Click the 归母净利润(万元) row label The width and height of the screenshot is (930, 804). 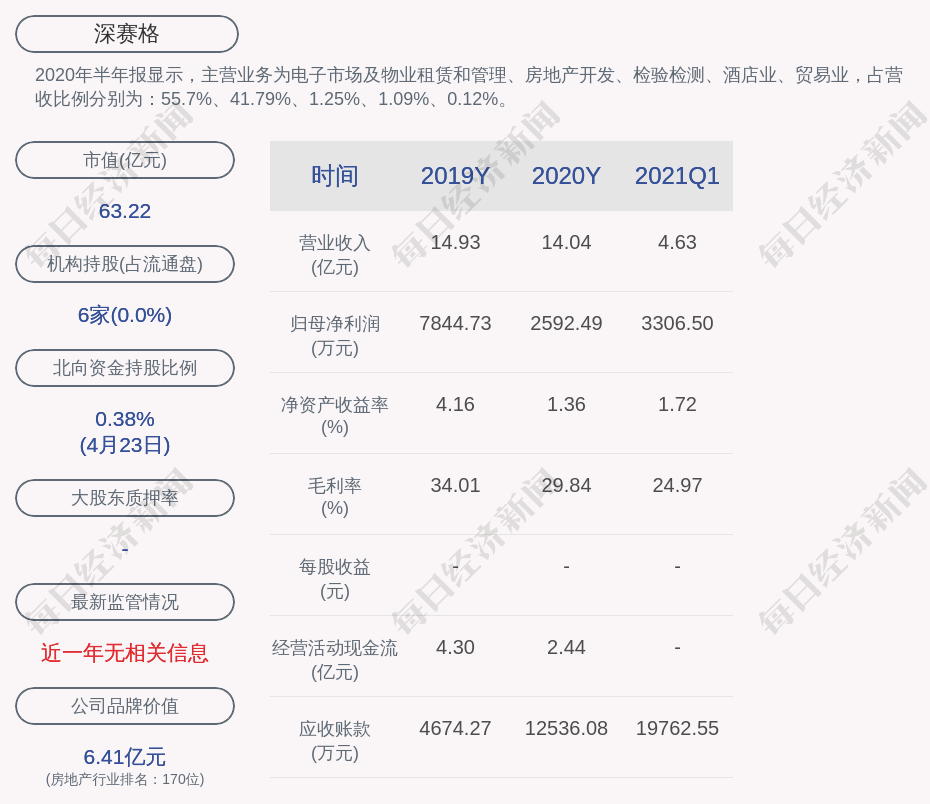pos(335,336)
